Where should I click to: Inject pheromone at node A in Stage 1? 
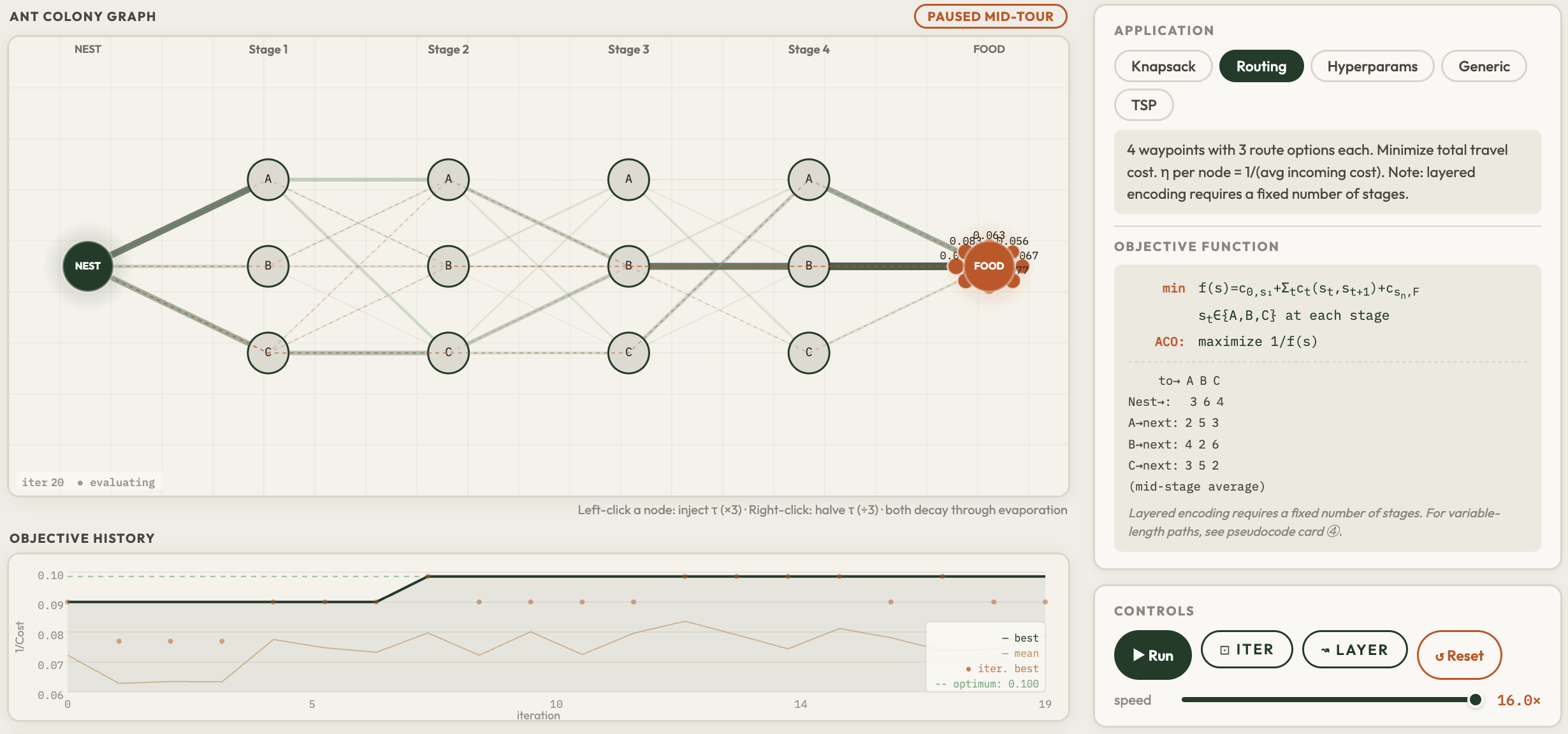[x=268, y=179]
